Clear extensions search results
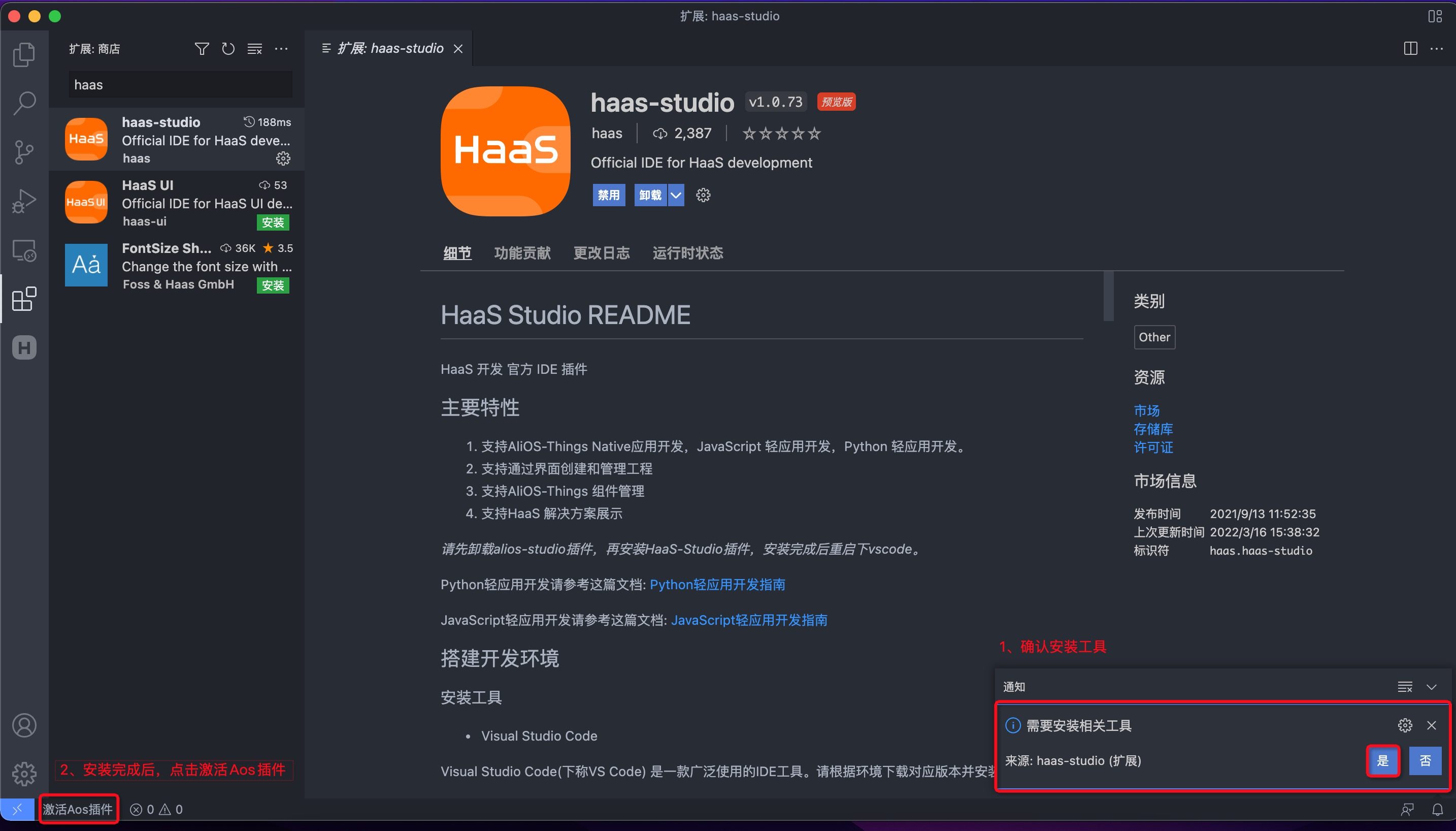The height and width of the screenshot is (831, 1456). (255, 49)
